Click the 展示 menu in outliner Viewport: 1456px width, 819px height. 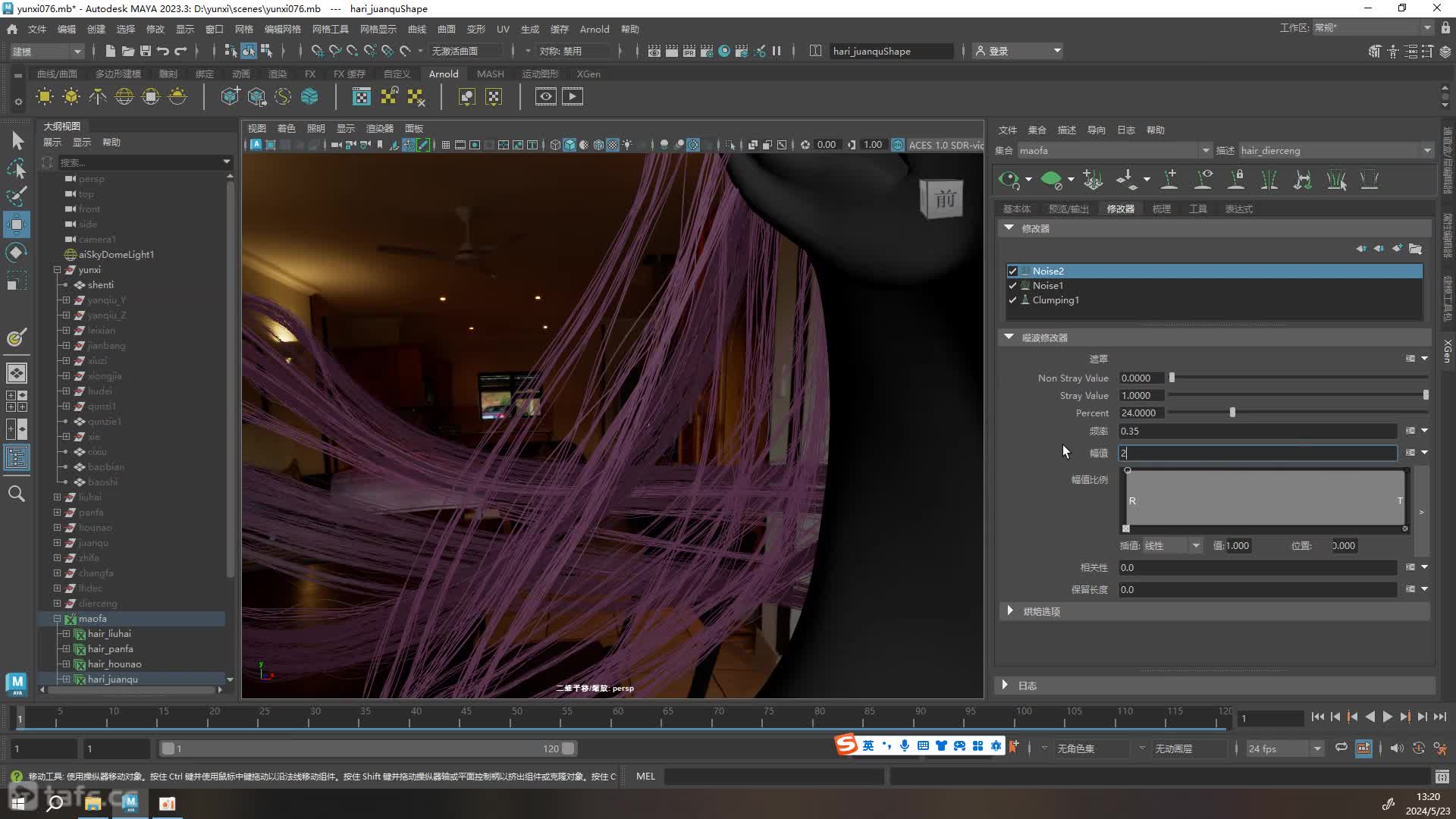click(x=52, y=143)
